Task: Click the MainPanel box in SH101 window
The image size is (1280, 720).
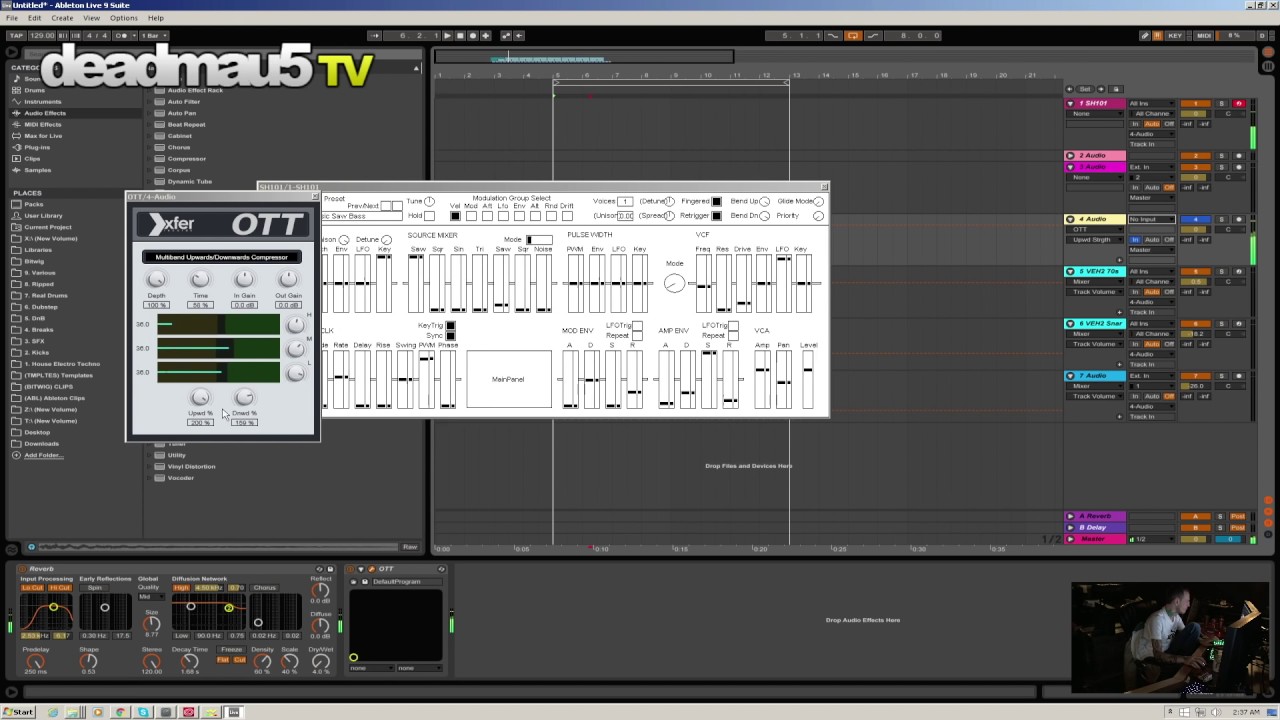Action: pos(508,379)
